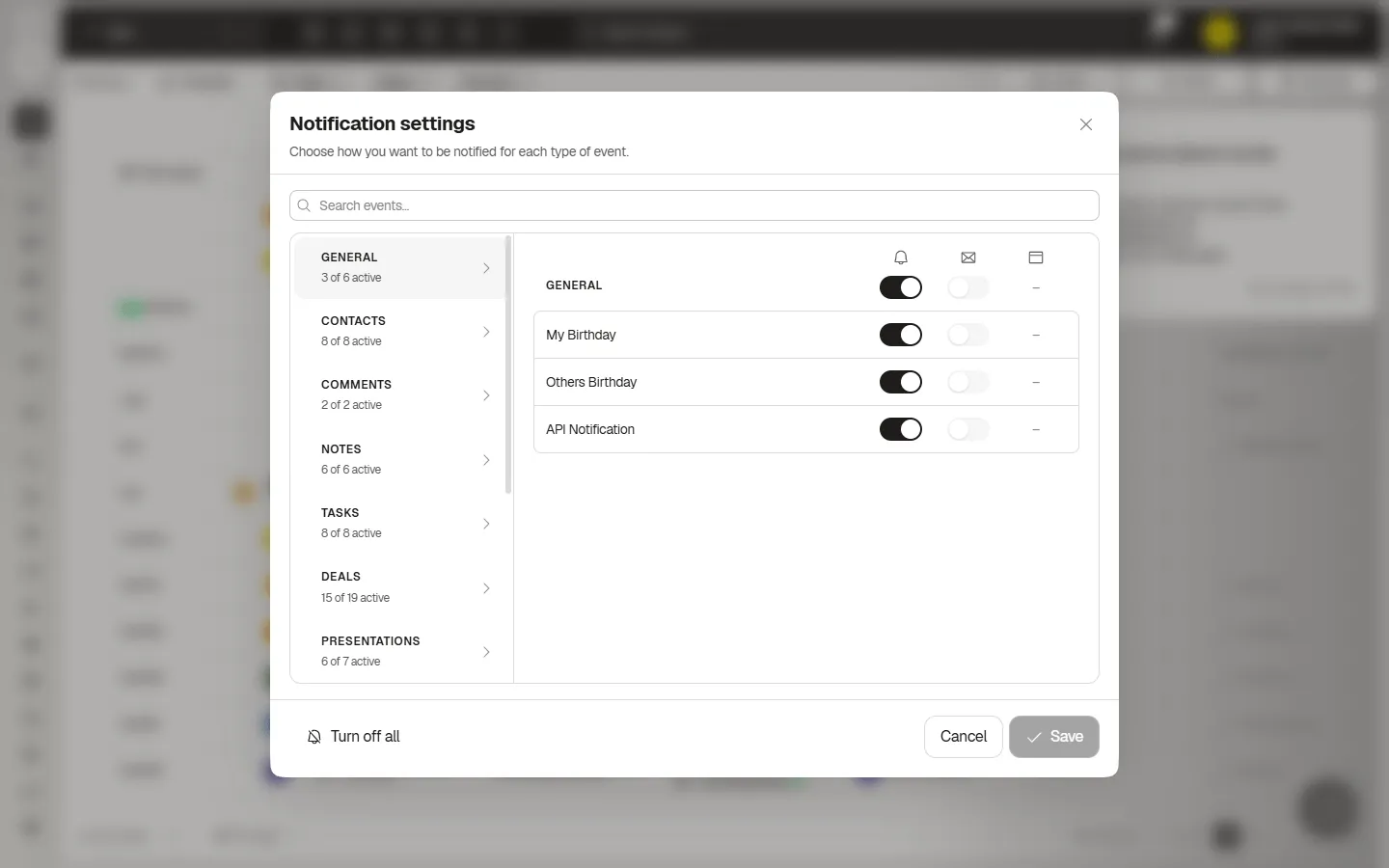The height and width of the screenshot is (868, 1389).
Task: Toggle email notifications for GENERAL header
Action: point(968,287)
